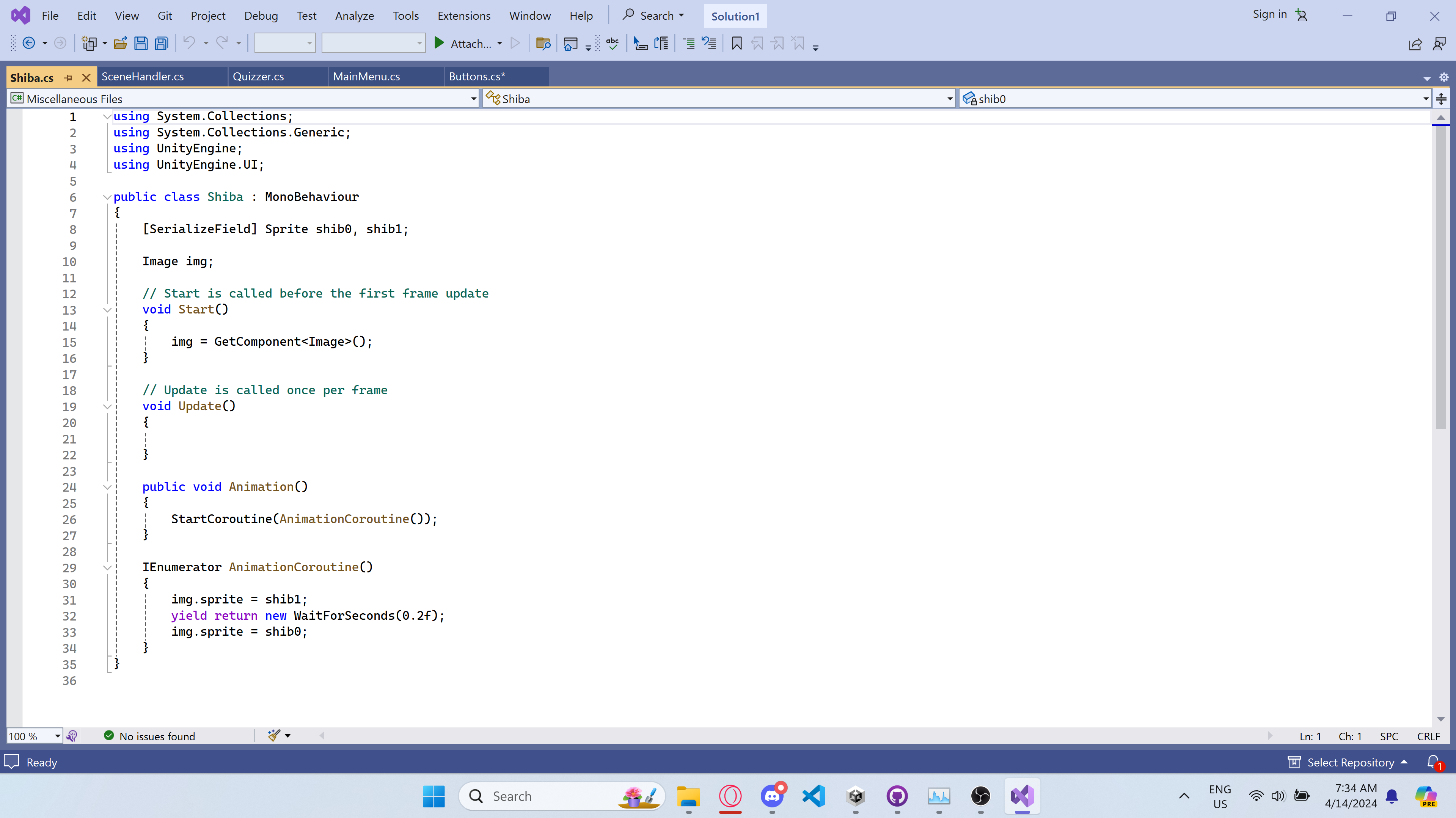Click the comment selected lines icon
The width and height of the screenshot is (1456, 818).
[689, 44]
